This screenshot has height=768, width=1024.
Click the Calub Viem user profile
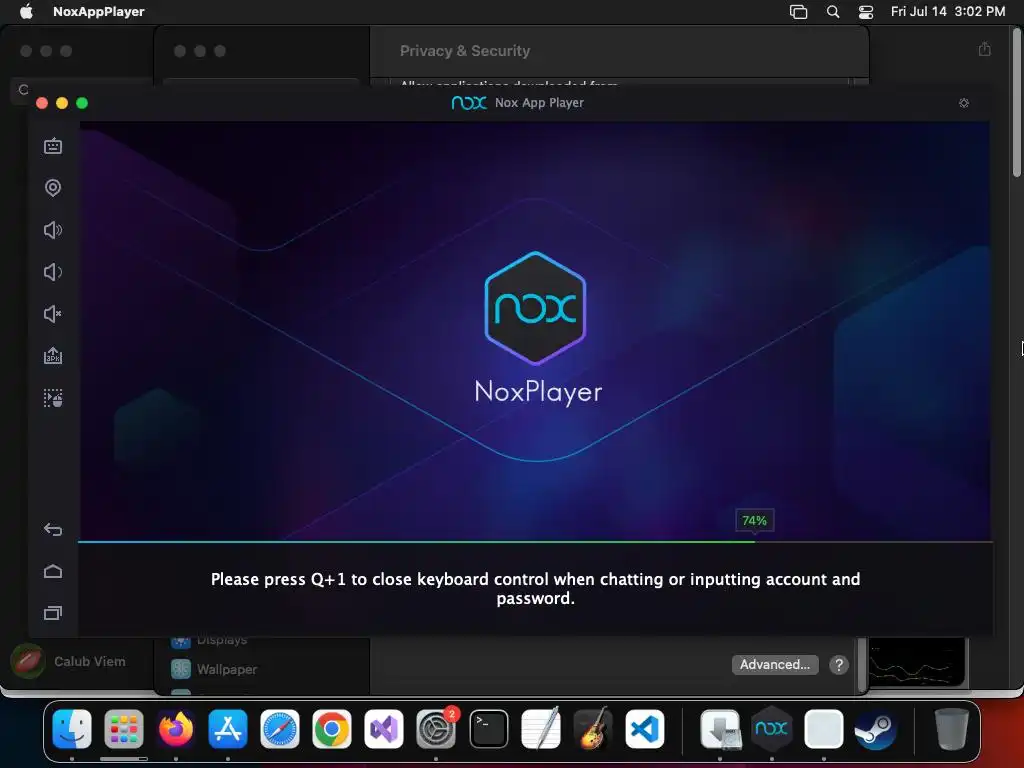click(x=69, y=661)
